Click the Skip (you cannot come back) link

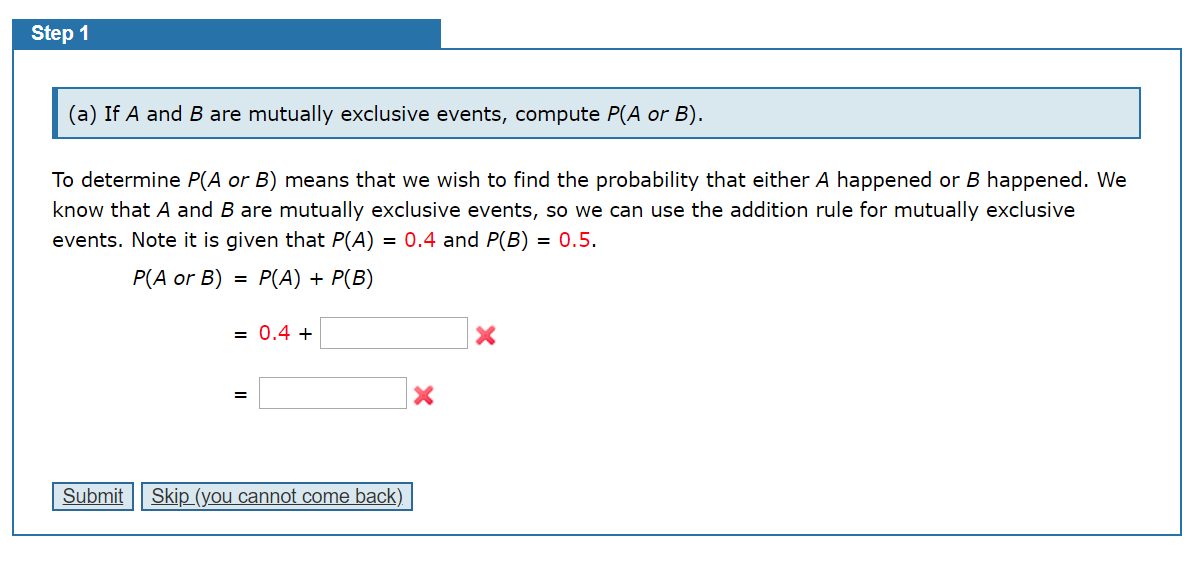tap(277, 496)
